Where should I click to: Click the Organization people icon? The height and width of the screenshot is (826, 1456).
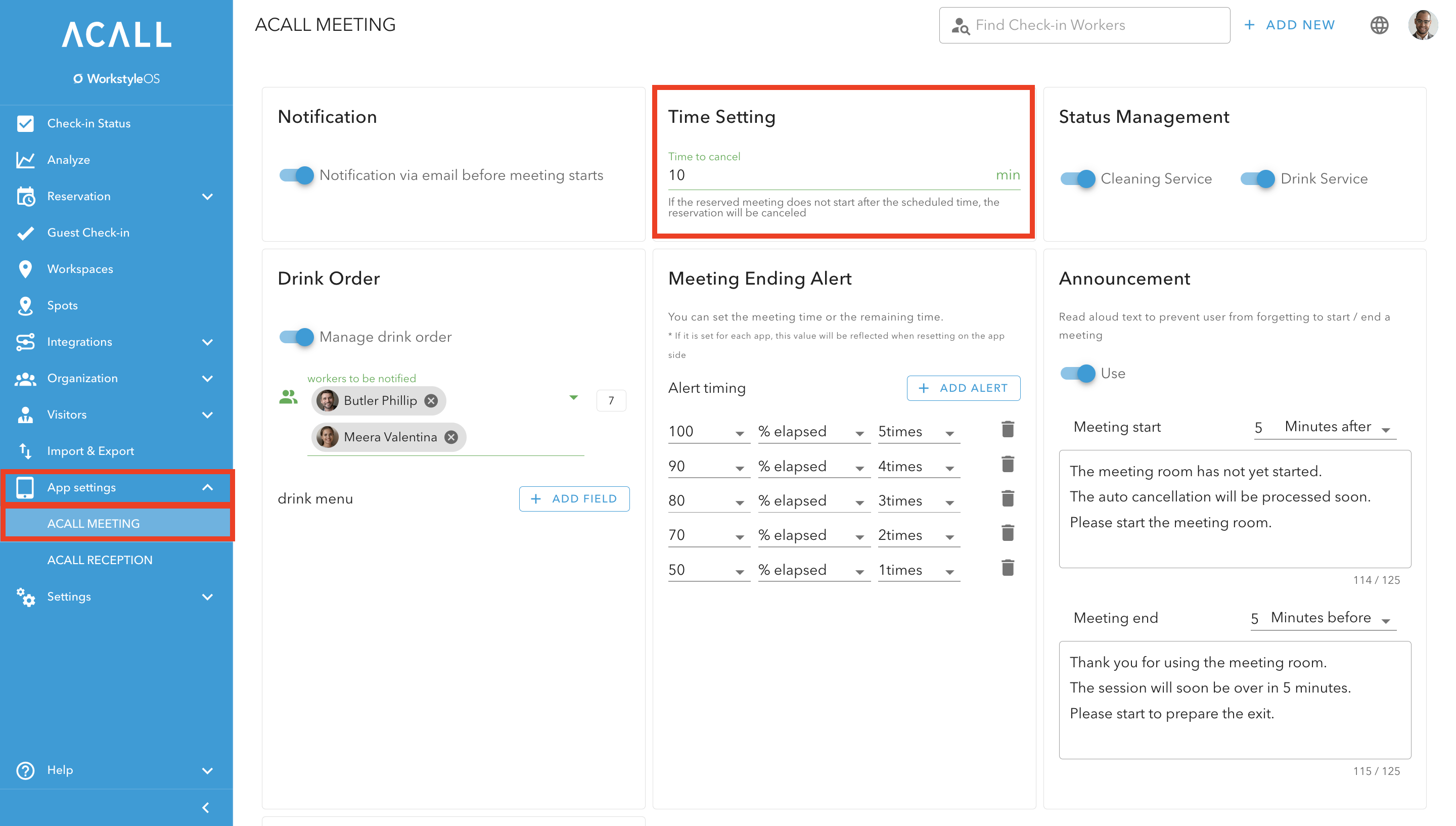click(25, 379)
